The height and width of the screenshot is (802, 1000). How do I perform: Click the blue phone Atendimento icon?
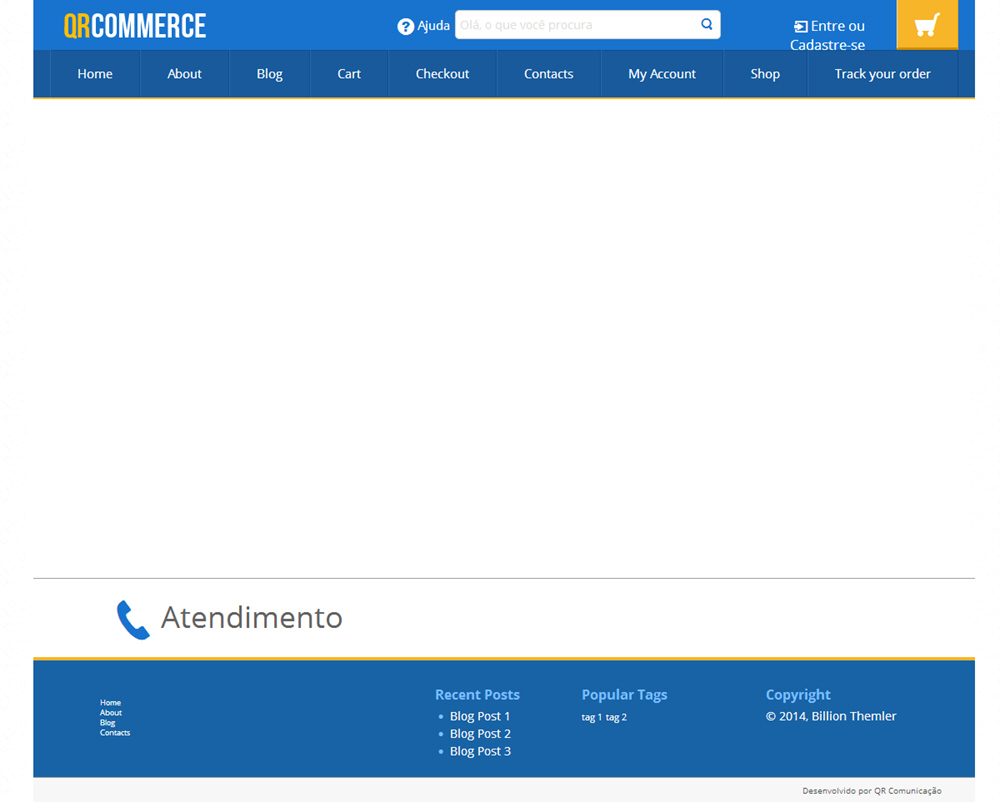click(x=133, y=619)
